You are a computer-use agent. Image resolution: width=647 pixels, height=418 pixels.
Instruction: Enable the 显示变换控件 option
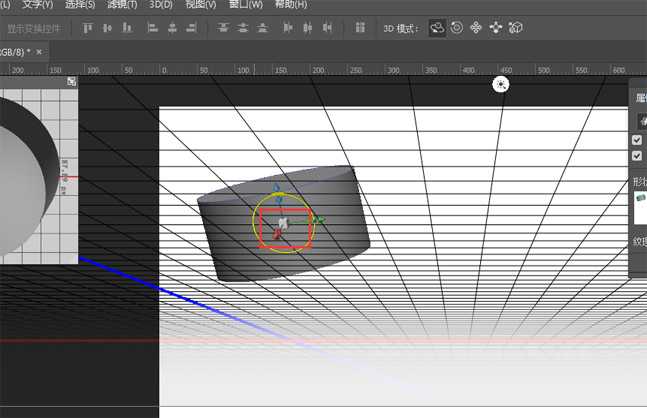pos(34,28)
